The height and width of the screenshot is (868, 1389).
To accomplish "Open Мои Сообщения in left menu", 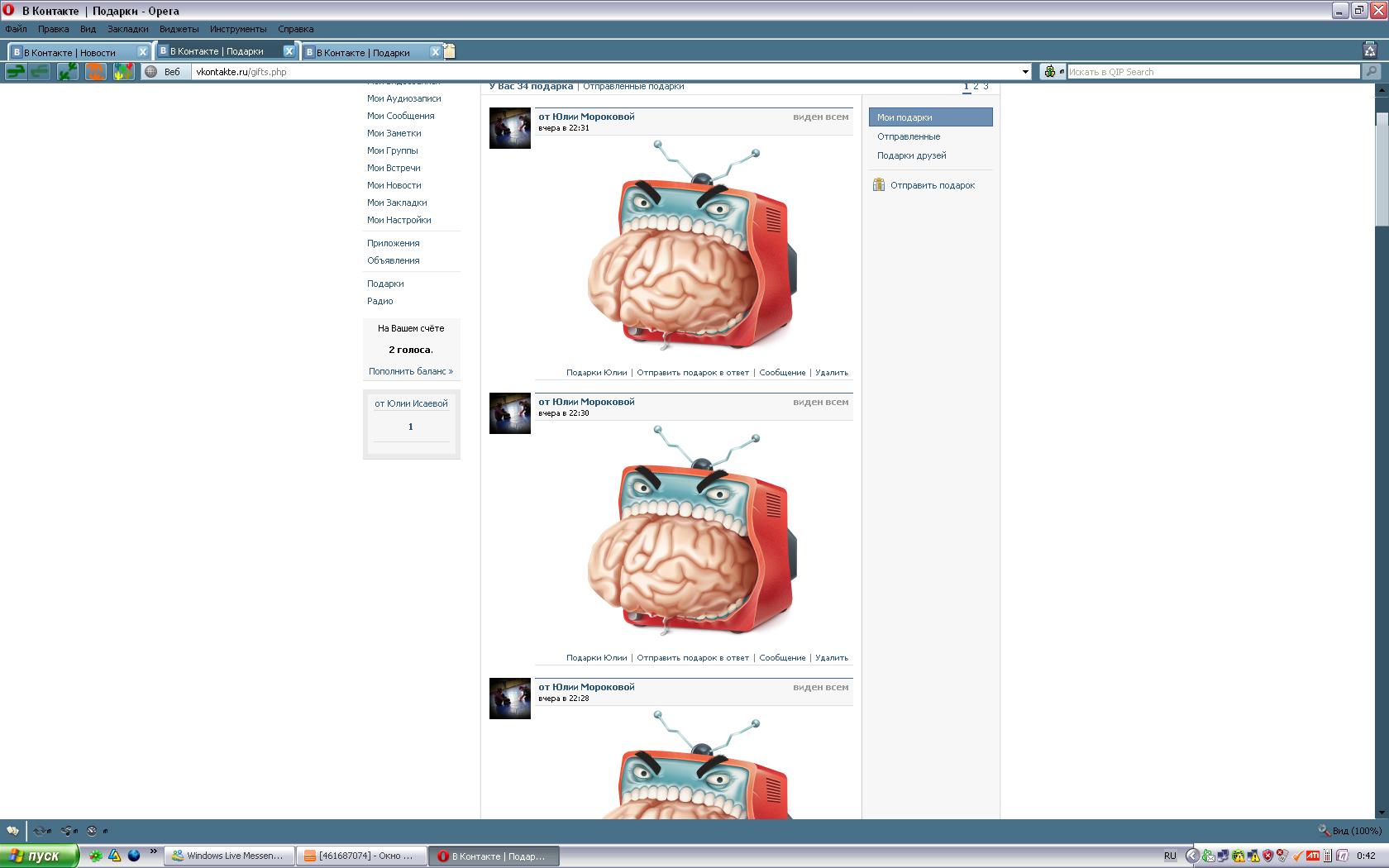I will pyautogui.click(x=401, y=116).
